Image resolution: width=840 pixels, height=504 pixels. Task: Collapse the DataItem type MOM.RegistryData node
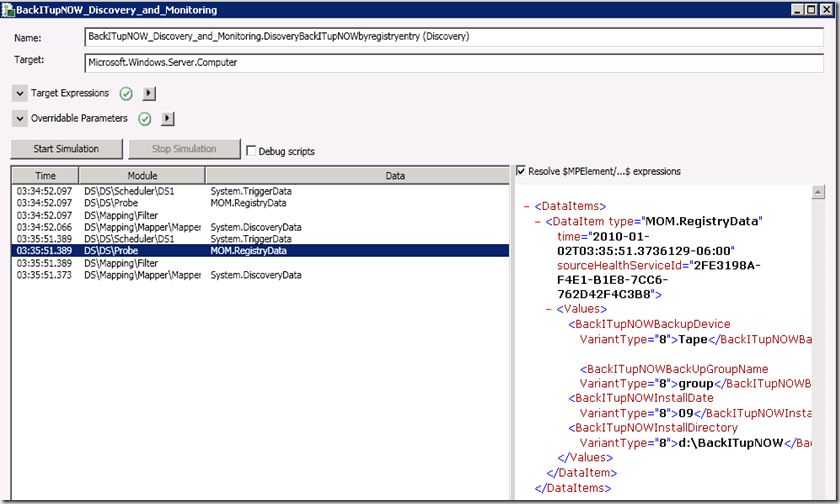click(x=537, y=221)
